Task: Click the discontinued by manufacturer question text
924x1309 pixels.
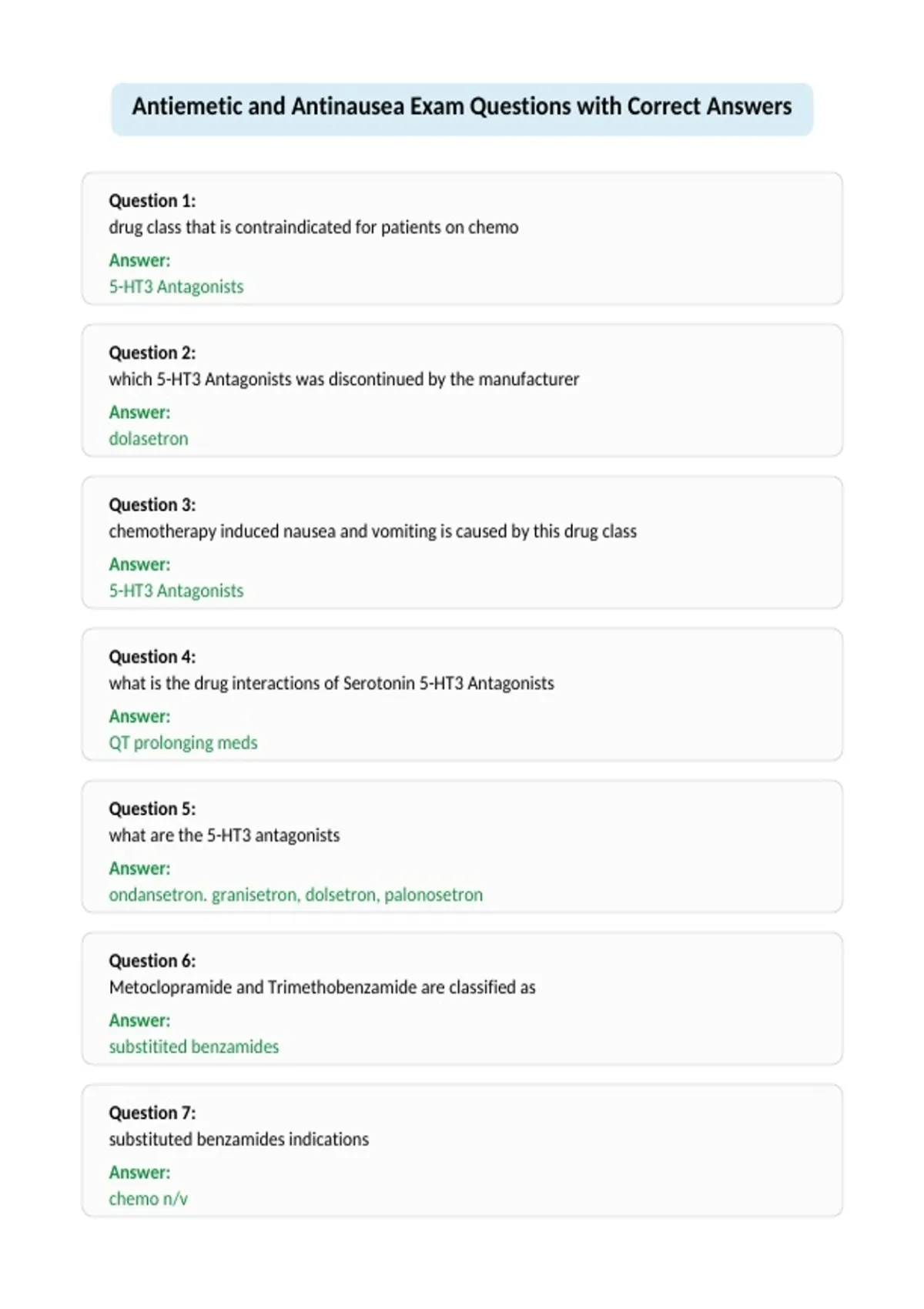Action: 344,379
